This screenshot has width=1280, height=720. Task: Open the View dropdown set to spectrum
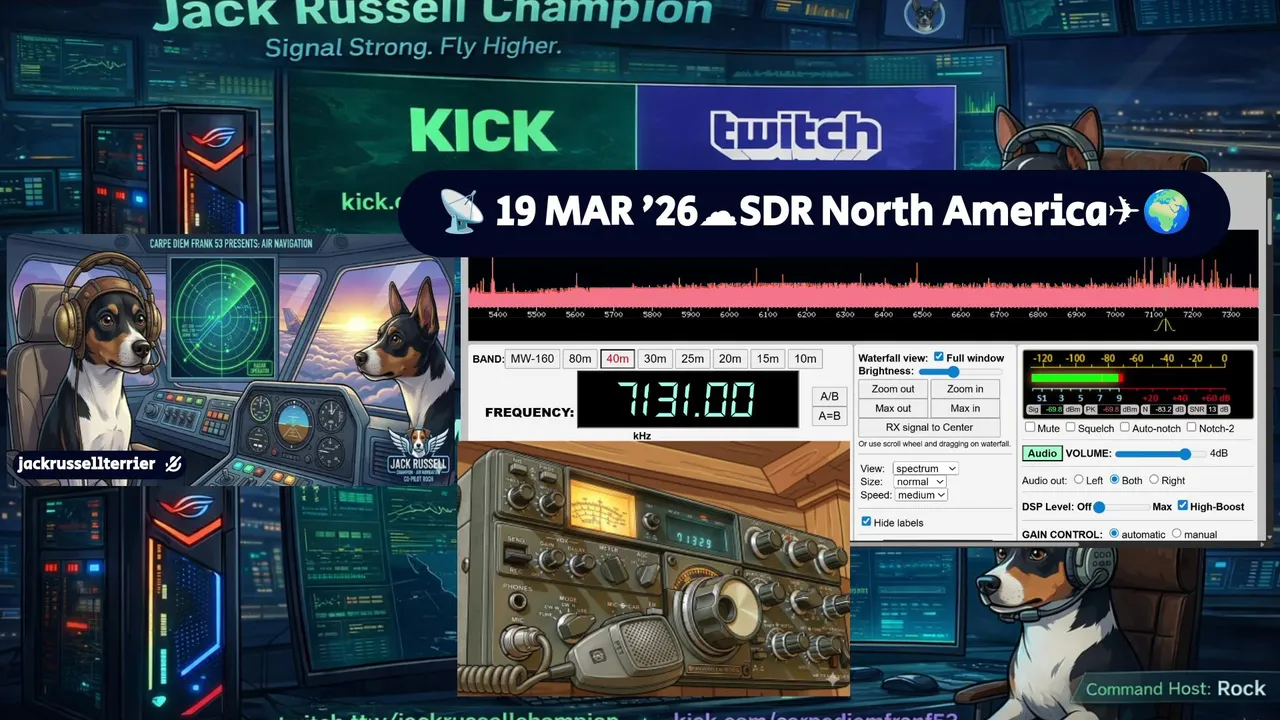(925, 468)
